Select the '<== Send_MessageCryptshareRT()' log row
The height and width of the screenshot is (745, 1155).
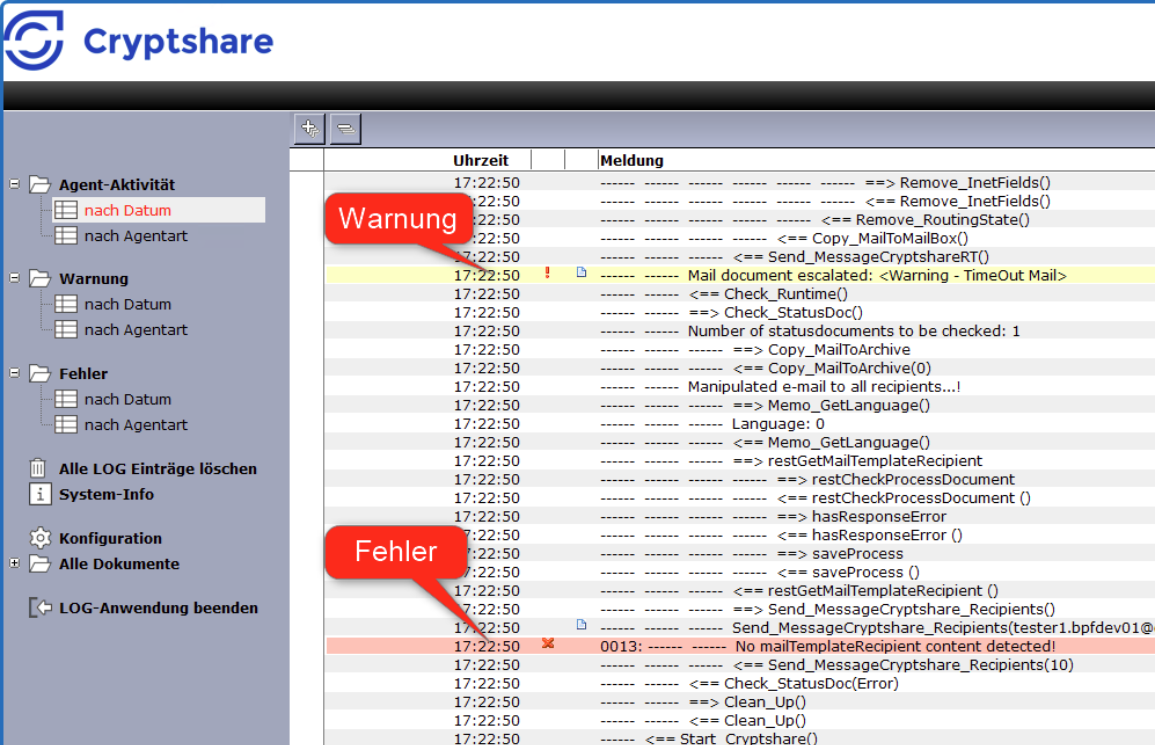pyautogui.click(x=740, y=256)
